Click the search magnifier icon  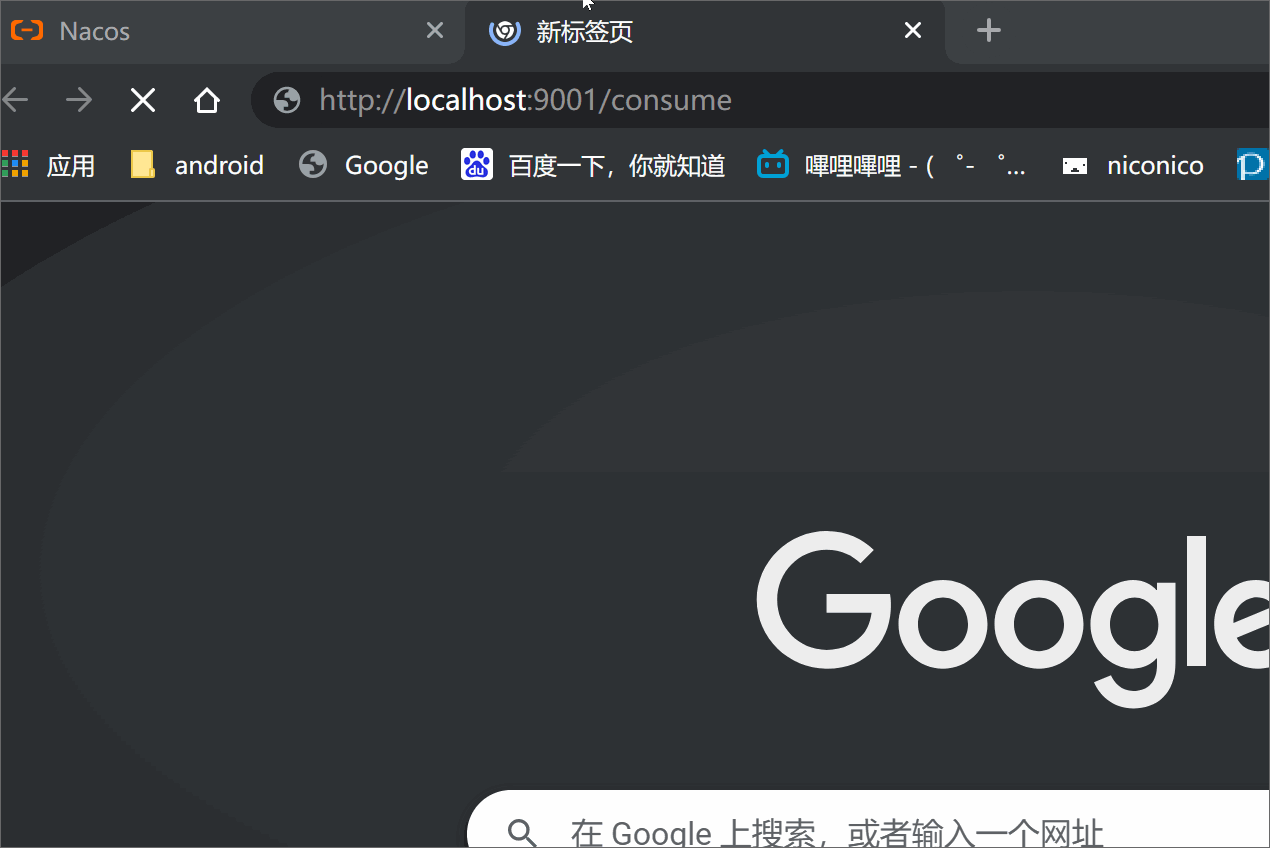tap(521, 832)
